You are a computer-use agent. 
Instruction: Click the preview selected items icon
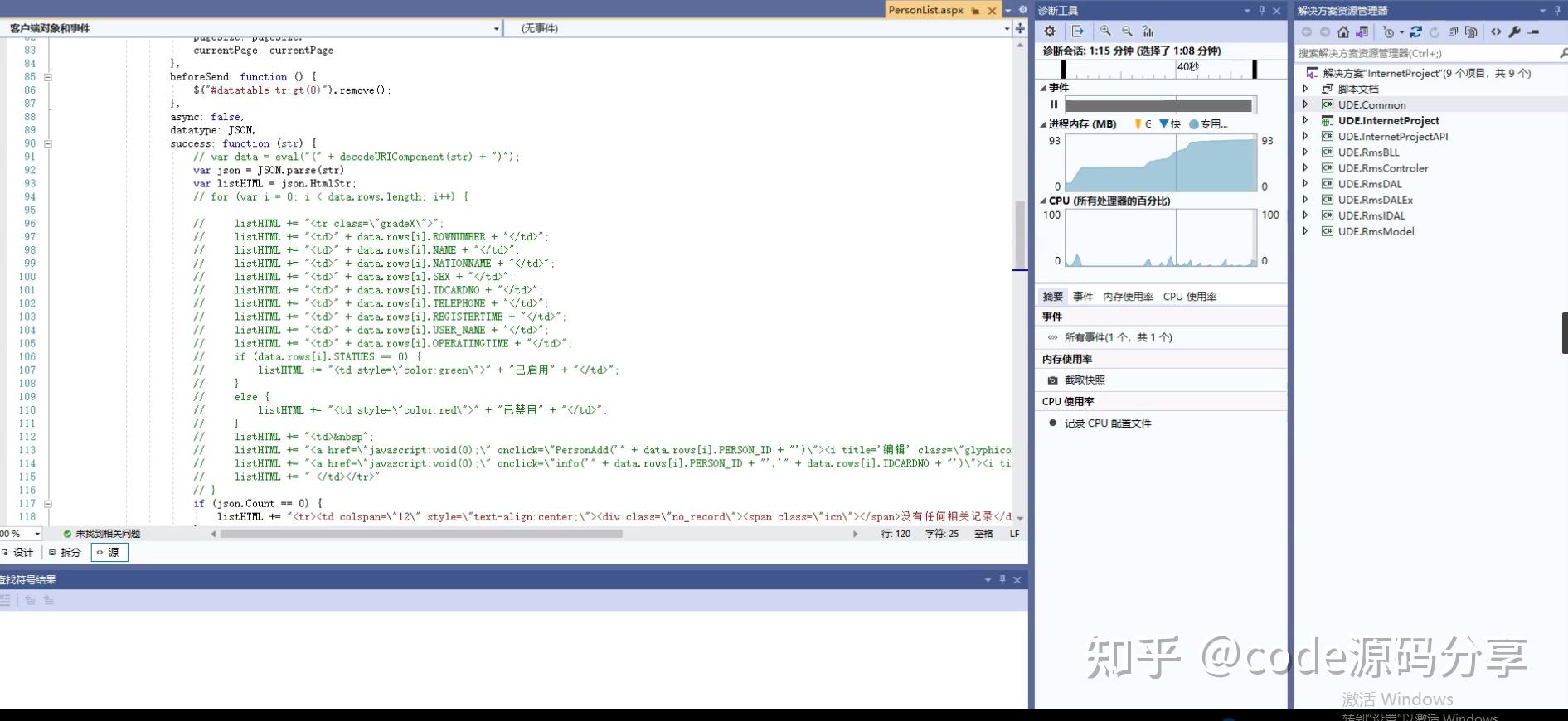point(1533,32)
